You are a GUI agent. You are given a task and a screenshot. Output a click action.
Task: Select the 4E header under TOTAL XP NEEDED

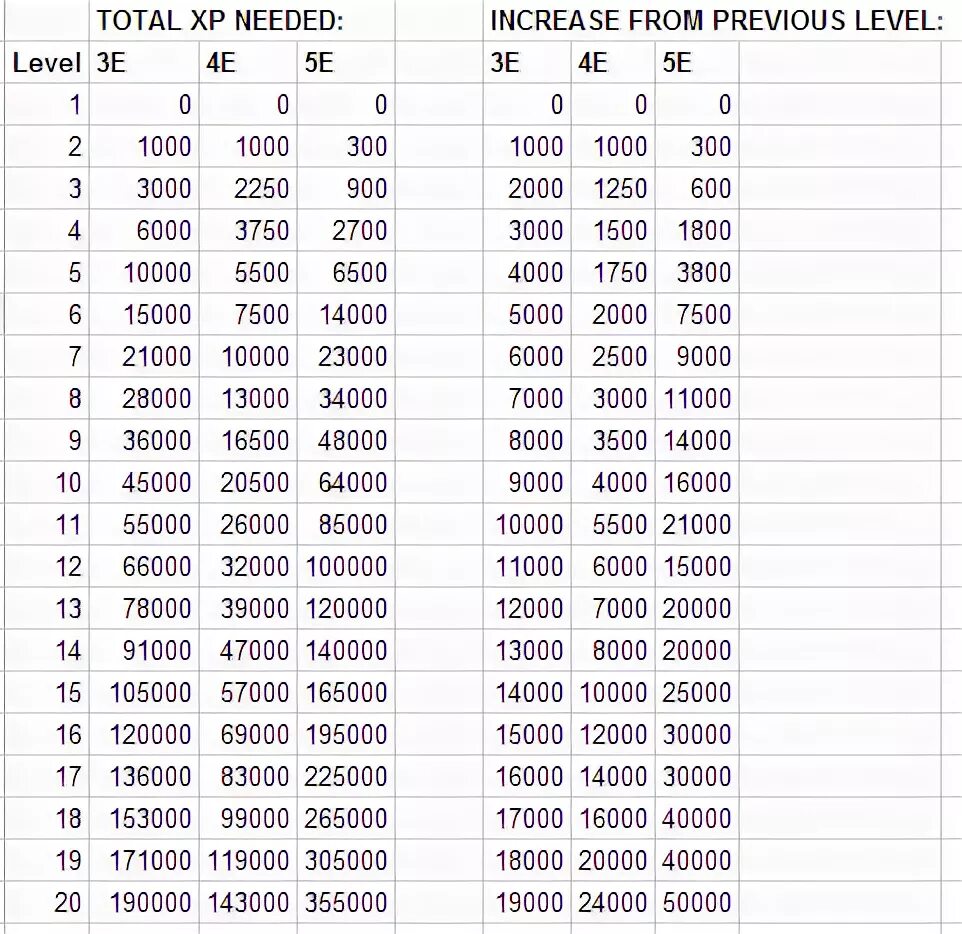248,62
